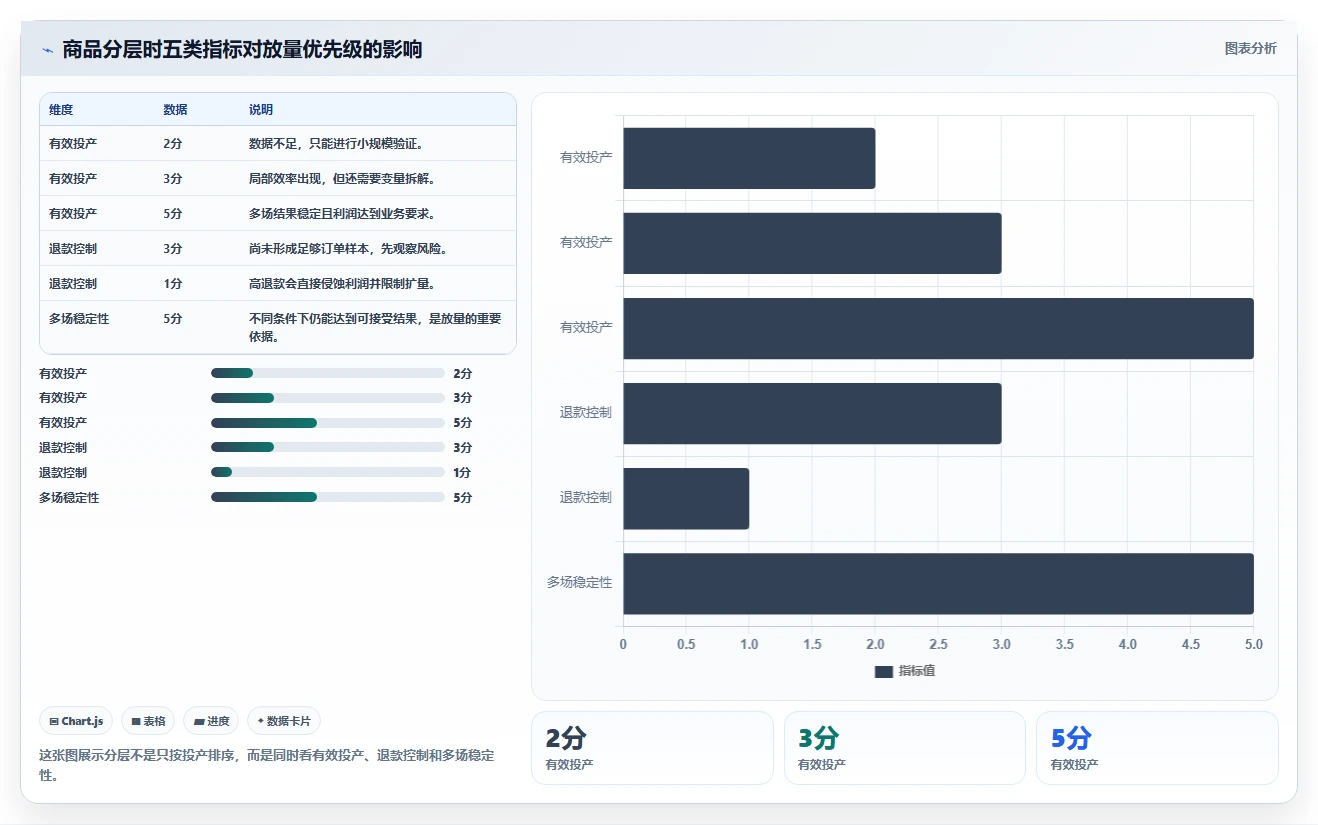Image resolution: width=1318 pixels, height=825 pixels.
Task: Click the 维度 column header
Action: tap(61, 110)
